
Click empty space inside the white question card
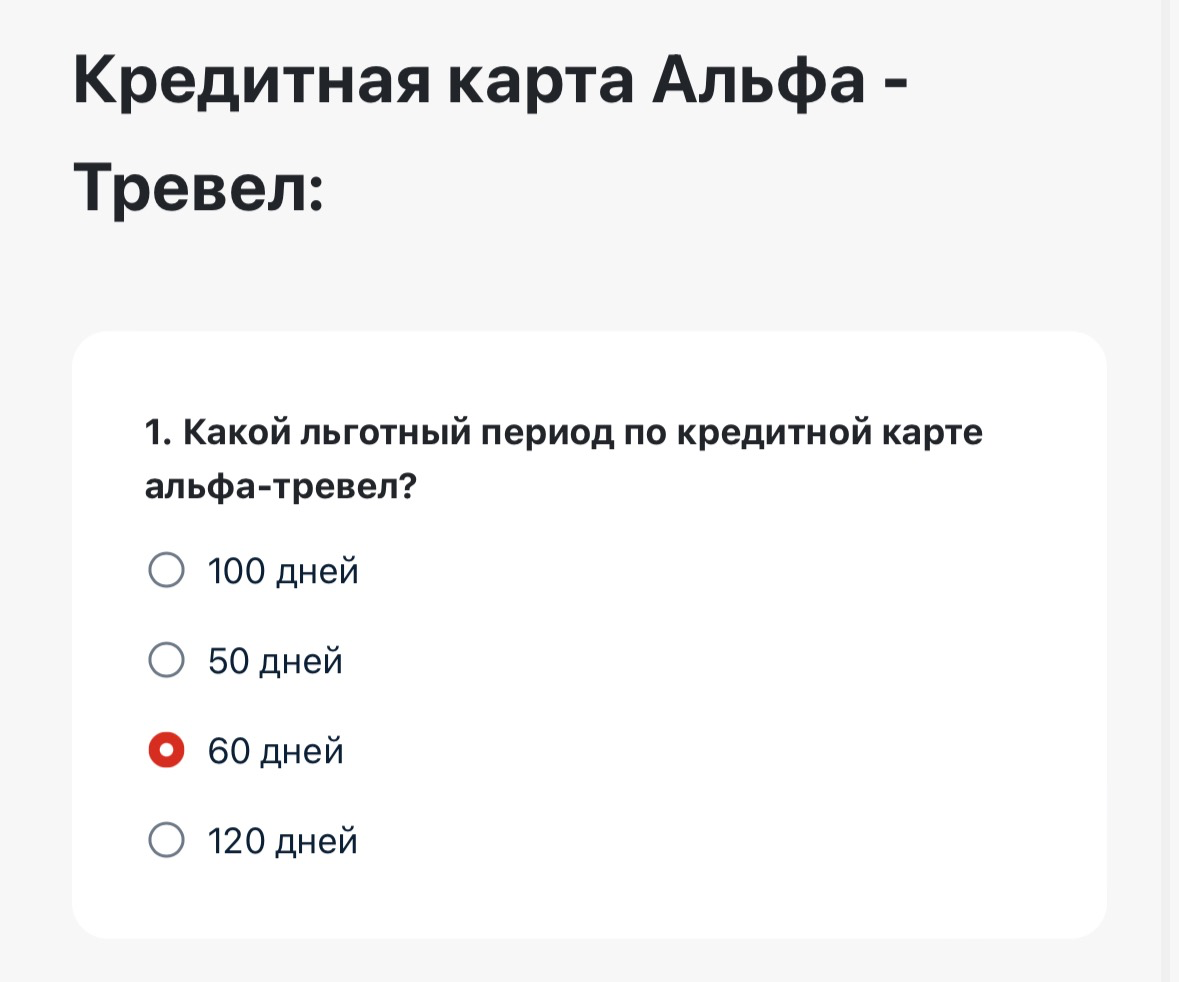[750, 700]
